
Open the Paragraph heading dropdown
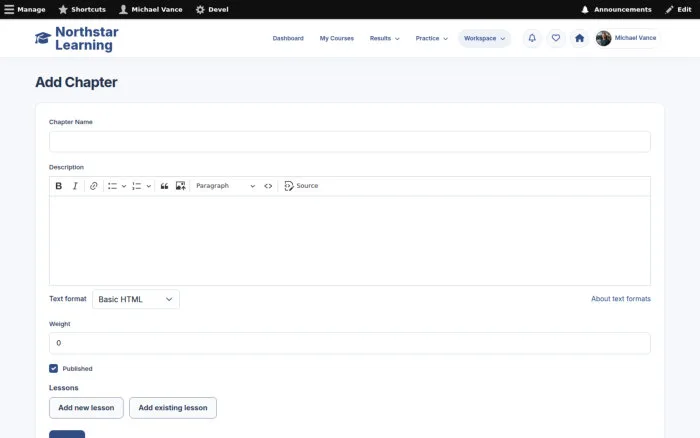(225, 186)
